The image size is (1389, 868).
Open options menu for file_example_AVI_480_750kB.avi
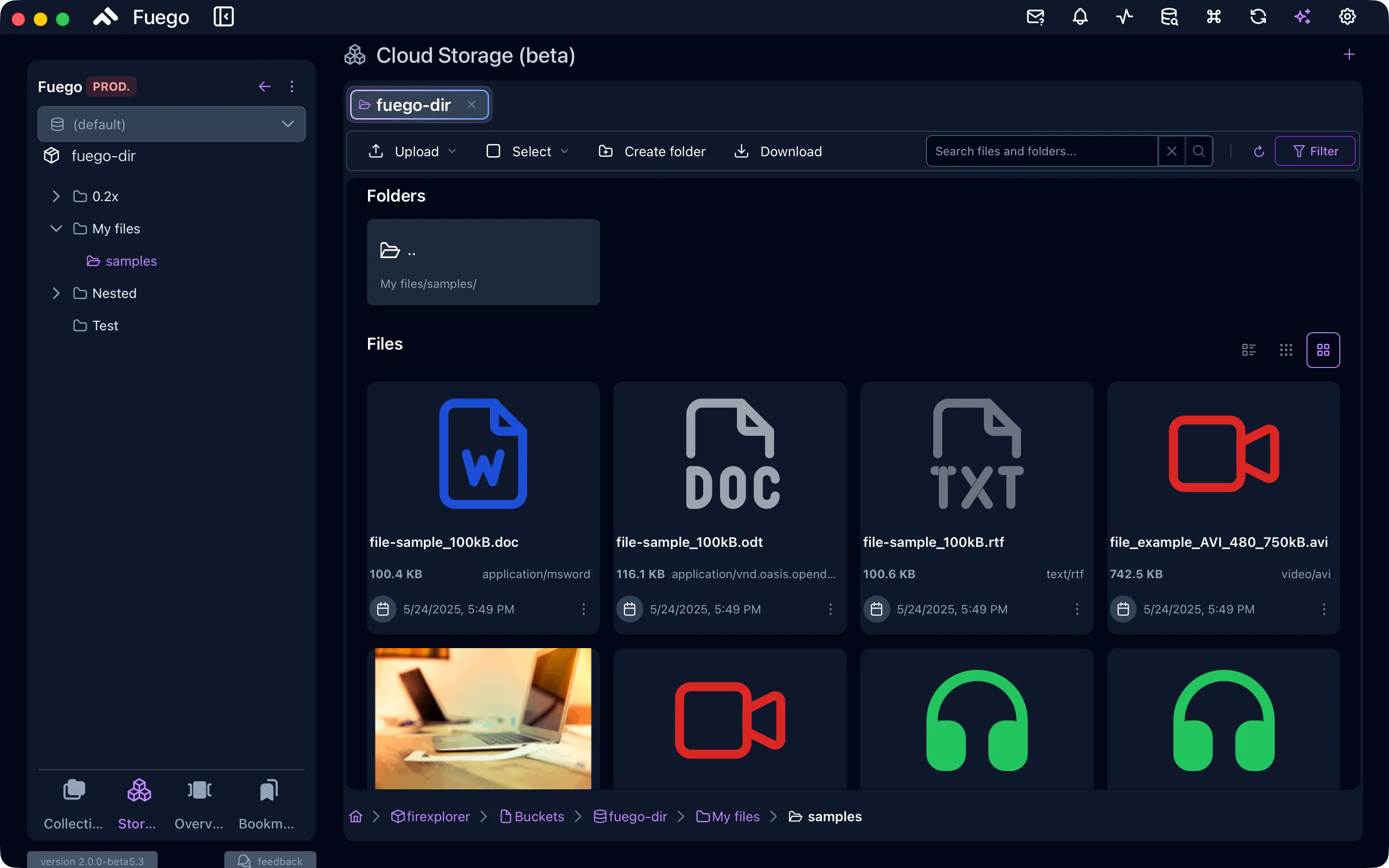pos(1323,609)
